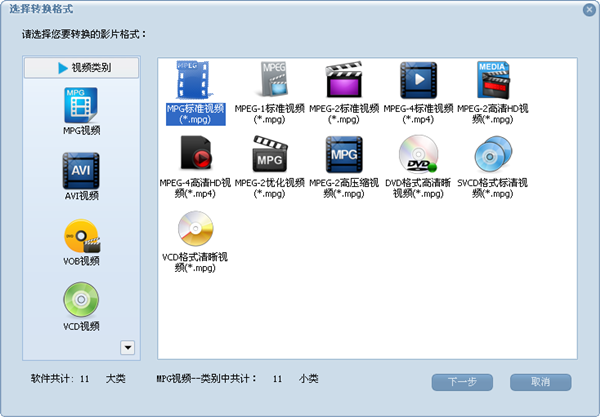
Task: Expand category list with down arrow
Action: 127,347
